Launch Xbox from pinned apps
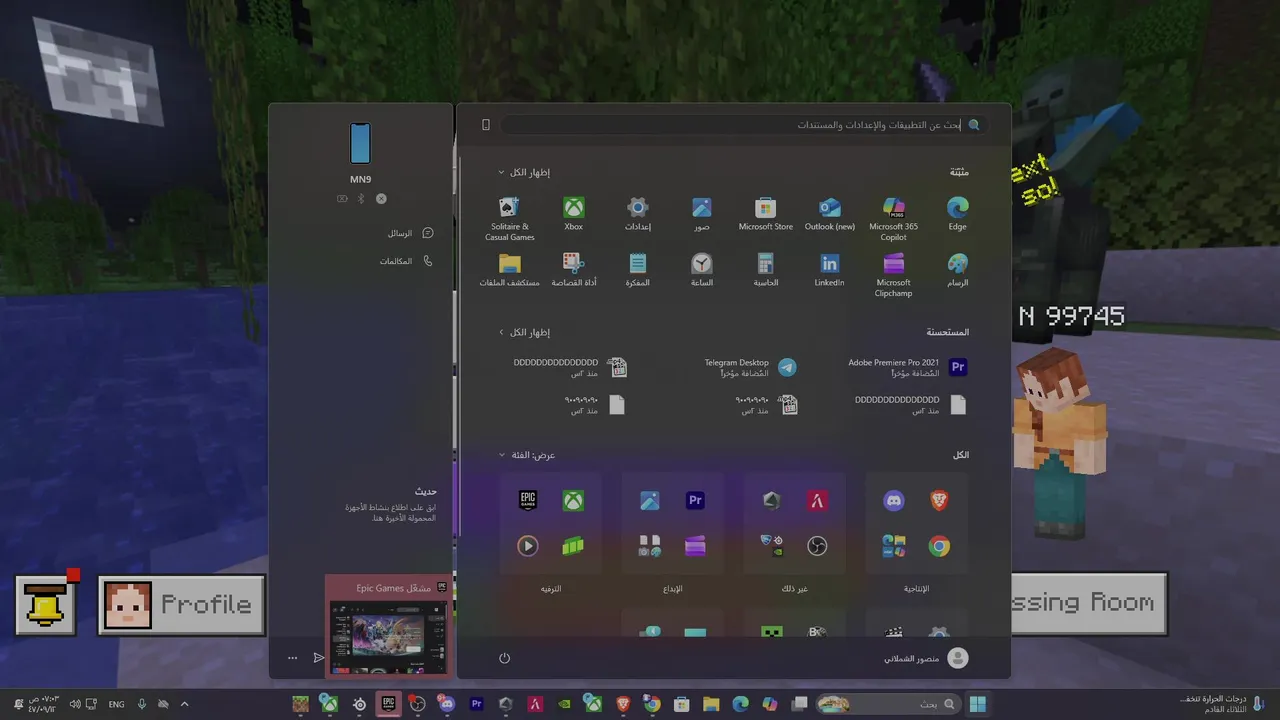1280x720 pixels. pos(574,214)
